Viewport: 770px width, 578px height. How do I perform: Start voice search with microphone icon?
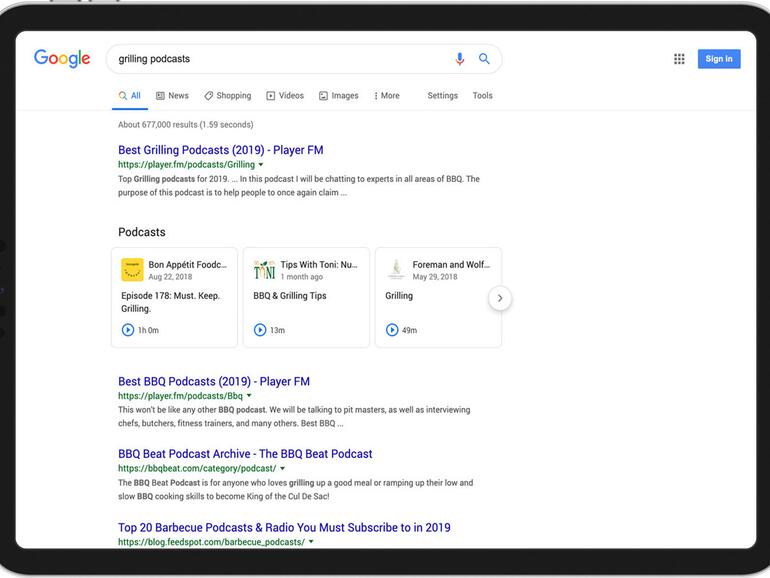point(460,59)
